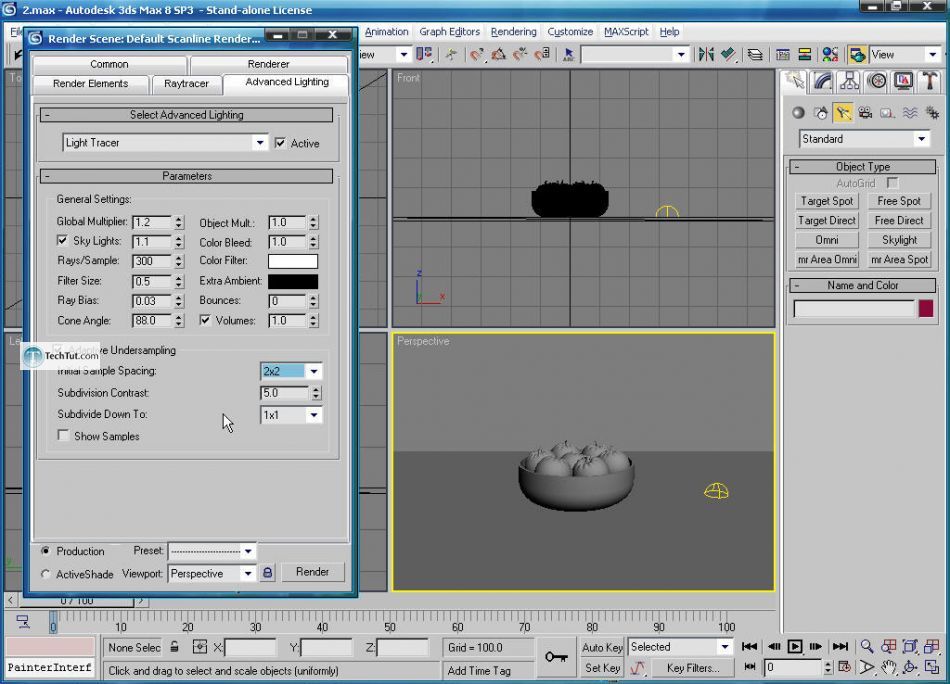The width and height of the screenshot is (950, 684).
Task: Switch to the Common tab
Action: 109,64
